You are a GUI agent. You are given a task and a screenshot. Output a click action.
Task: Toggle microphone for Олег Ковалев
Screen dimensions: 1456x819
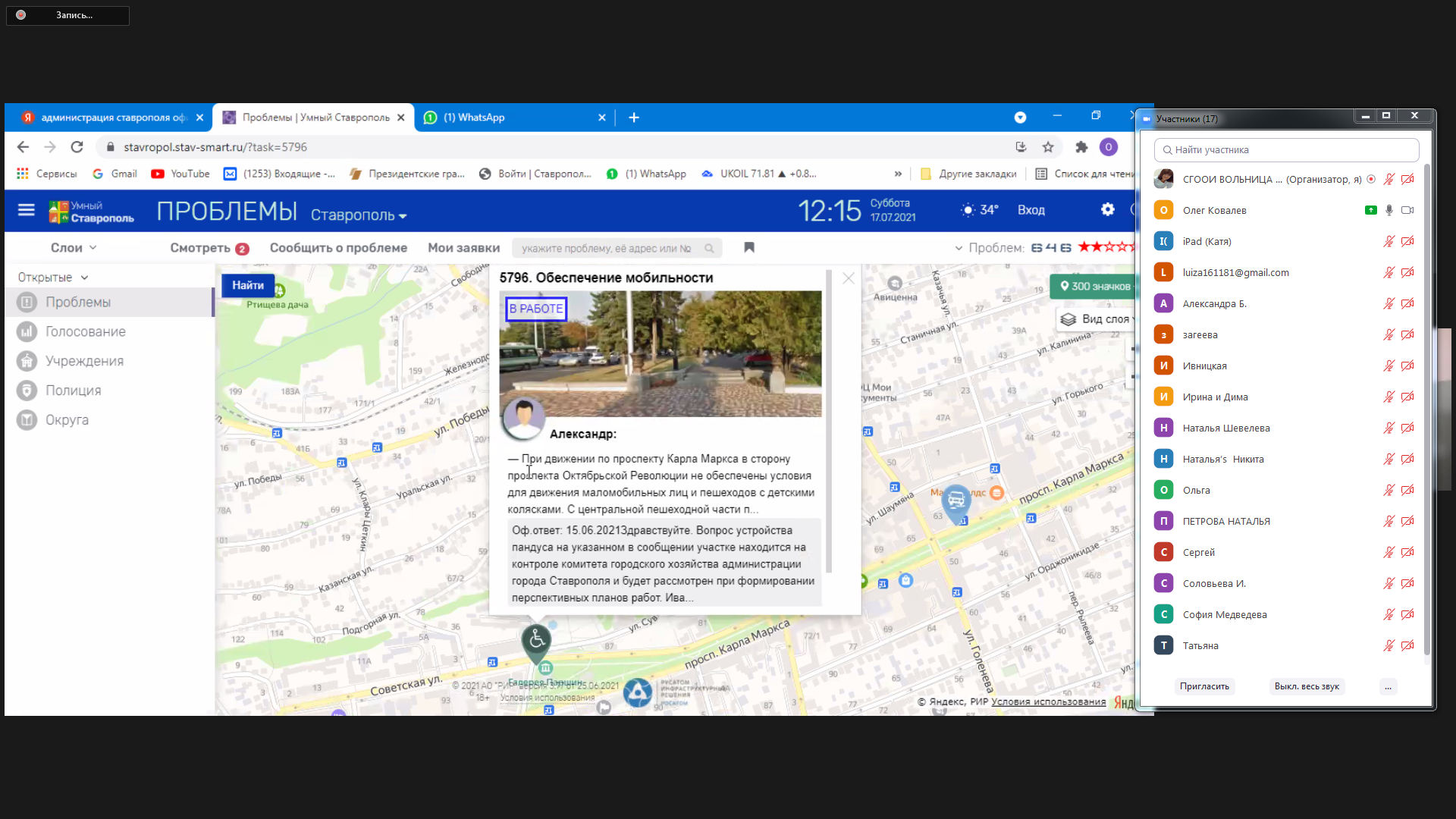[1389, 210]
